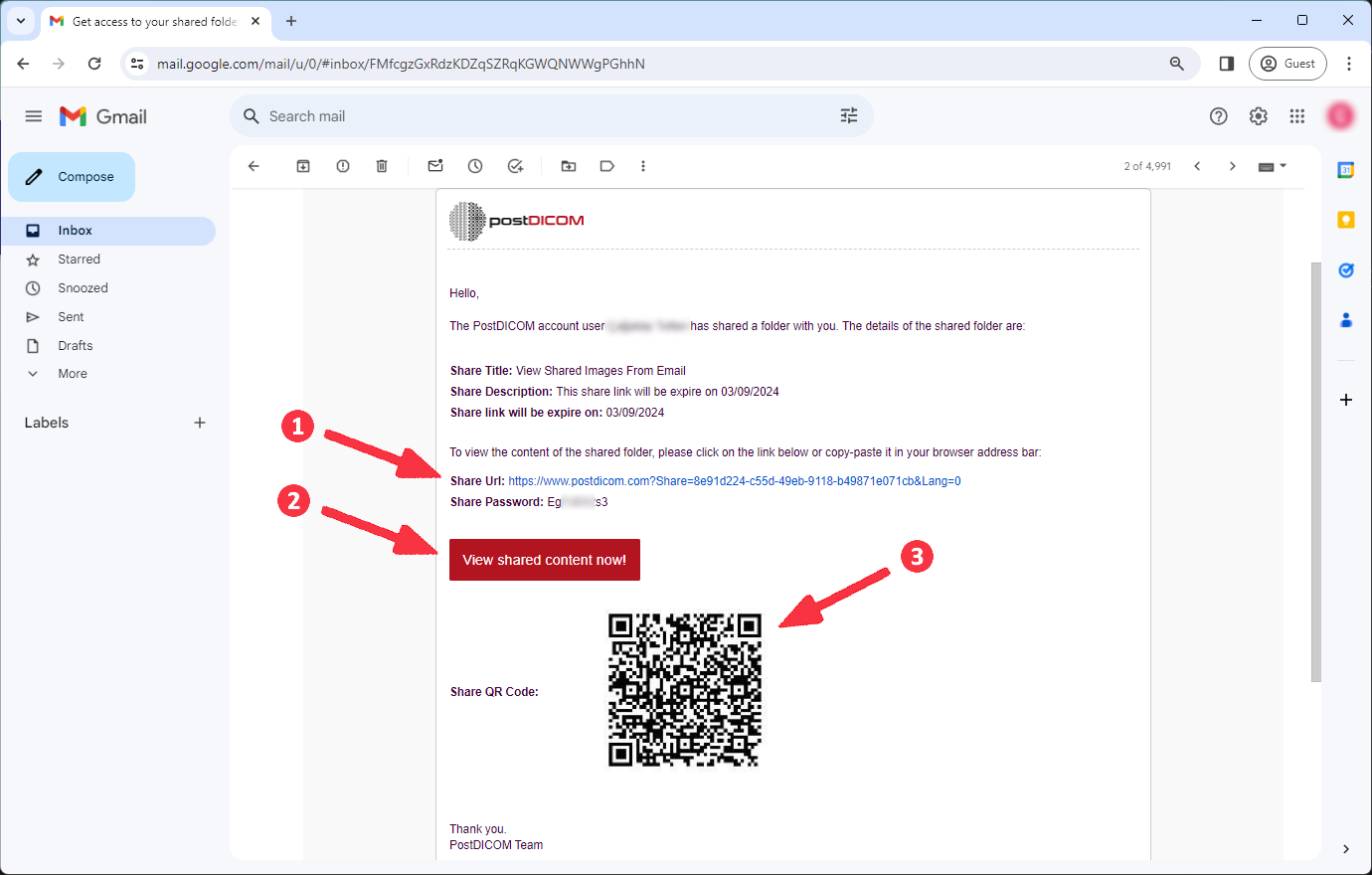The image size is (1372, 875).
Task: Snooze the email with clock icon
Action: click(475, 166)
